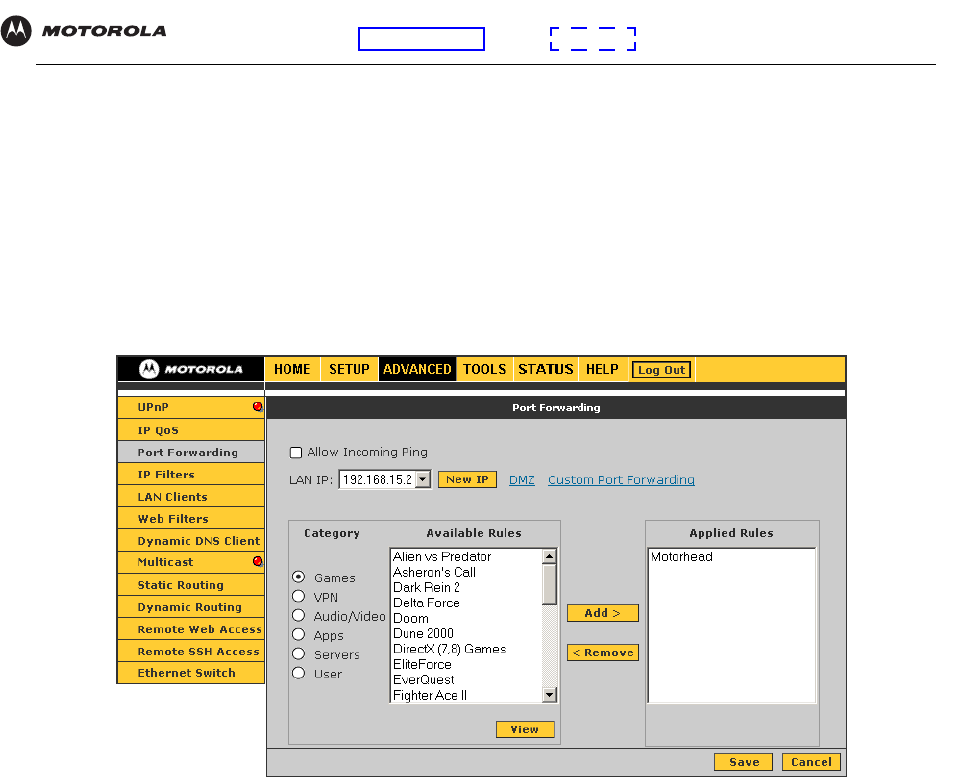Open Remote SSH Access in the sidebar
The height and width of the screenshot is (778, 965).
coord(191,651)
